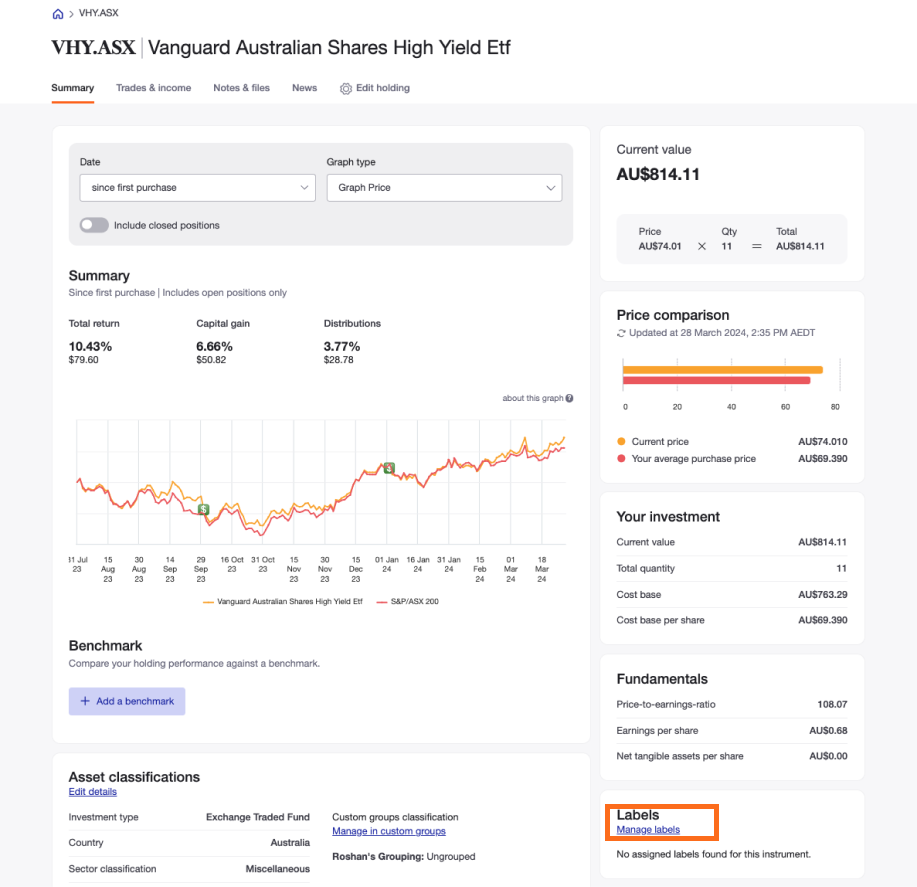Click the Total return 10.43% value
The image size is (917, 887).
tap(90, 346)
